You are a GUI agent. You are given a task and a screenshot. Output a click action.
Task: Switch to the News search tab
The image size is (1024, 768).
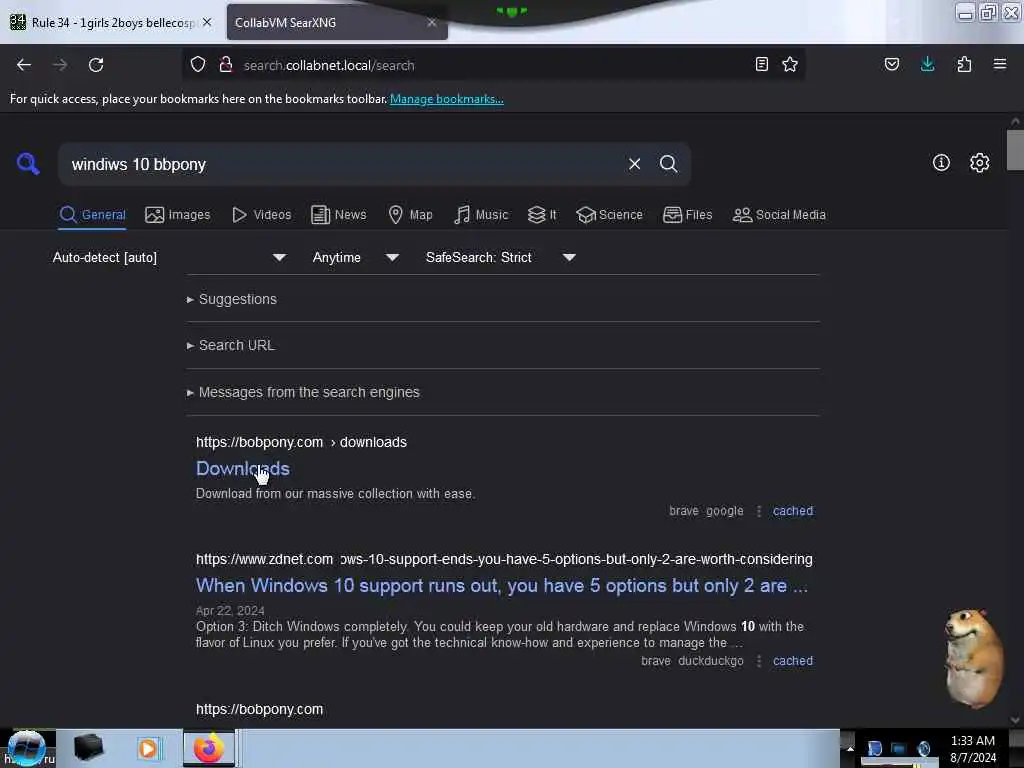(338, 215)
